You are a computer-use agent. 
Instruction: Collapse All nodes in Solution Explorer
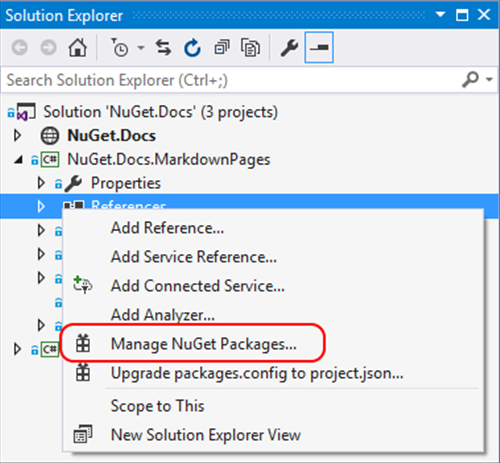(x=222, y=48)
